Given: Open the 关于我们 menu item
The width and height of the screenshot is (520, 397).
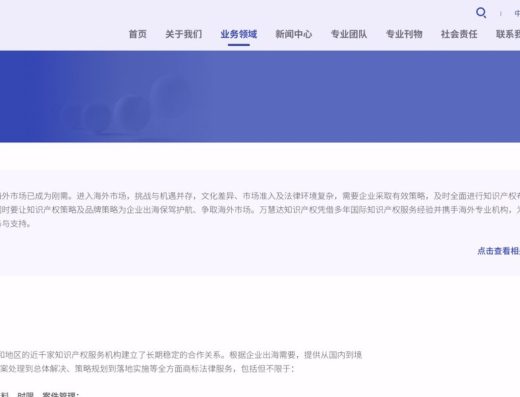Looking at the screenshot, I should pyautogui.click(x=184, y=34).
